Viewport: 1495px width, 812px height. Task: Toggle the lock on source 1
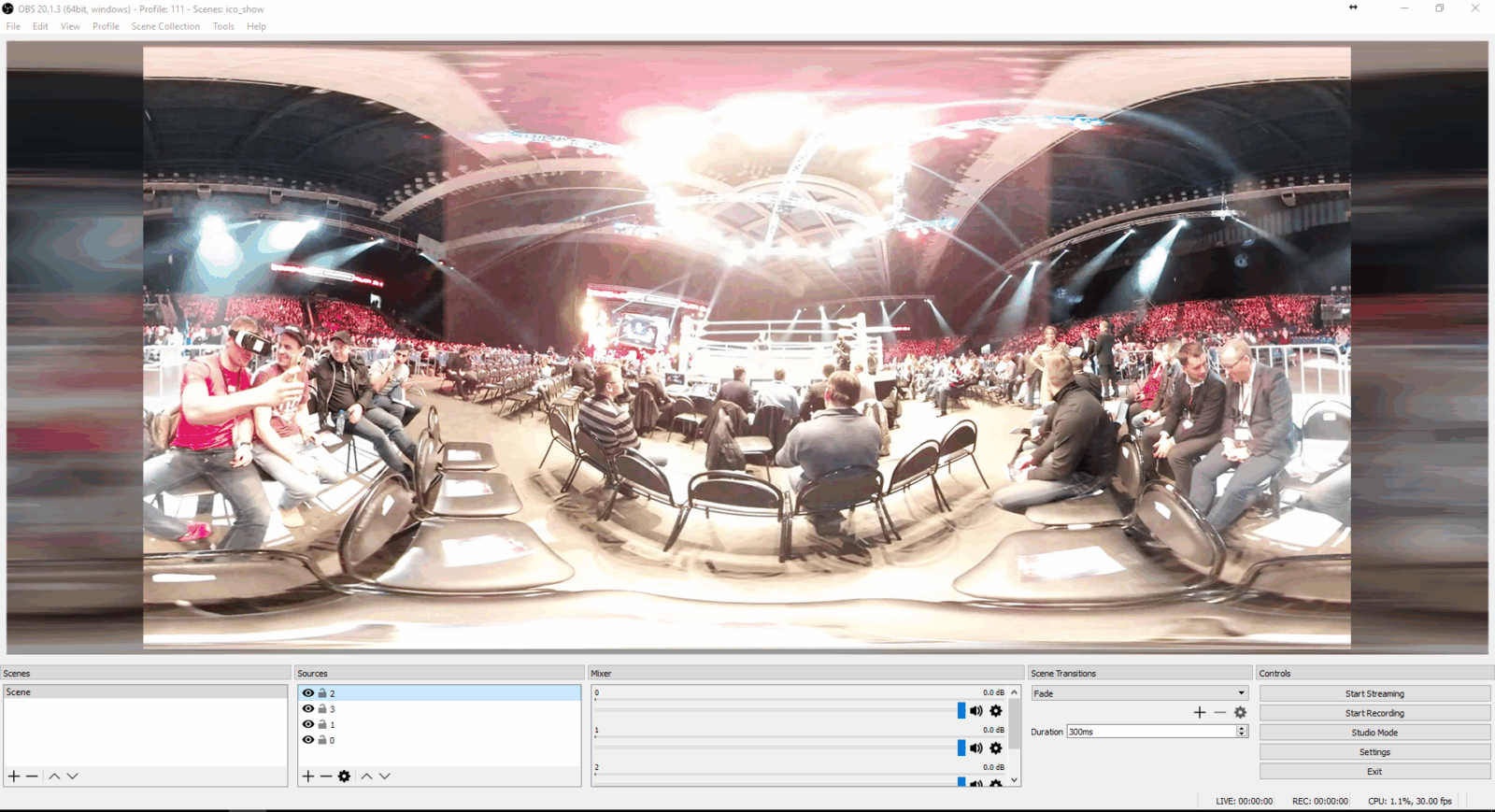click(x=322, y=724)
